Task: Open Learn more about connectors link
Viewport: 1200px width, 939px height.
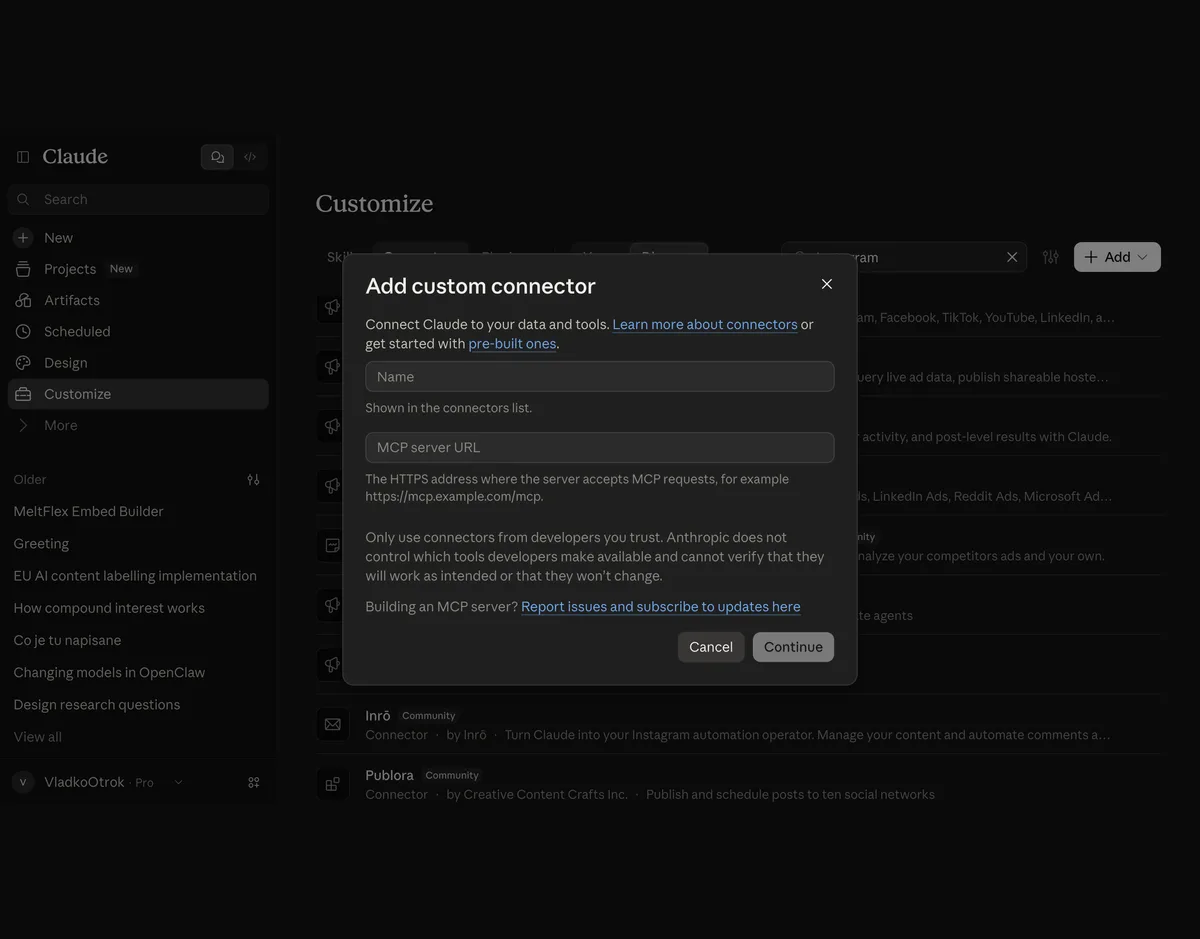Action: [x=705, y=324]
